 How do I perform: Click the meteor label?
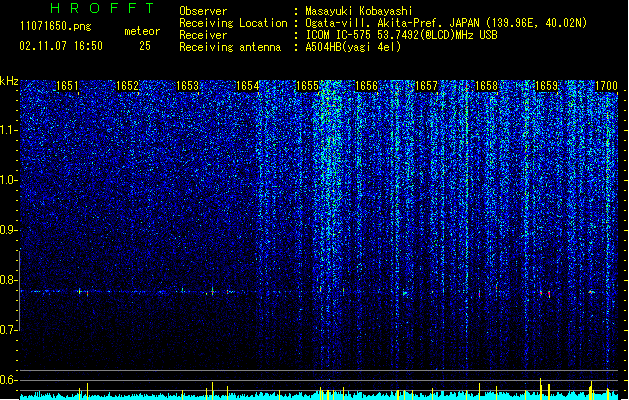[142, 31]
